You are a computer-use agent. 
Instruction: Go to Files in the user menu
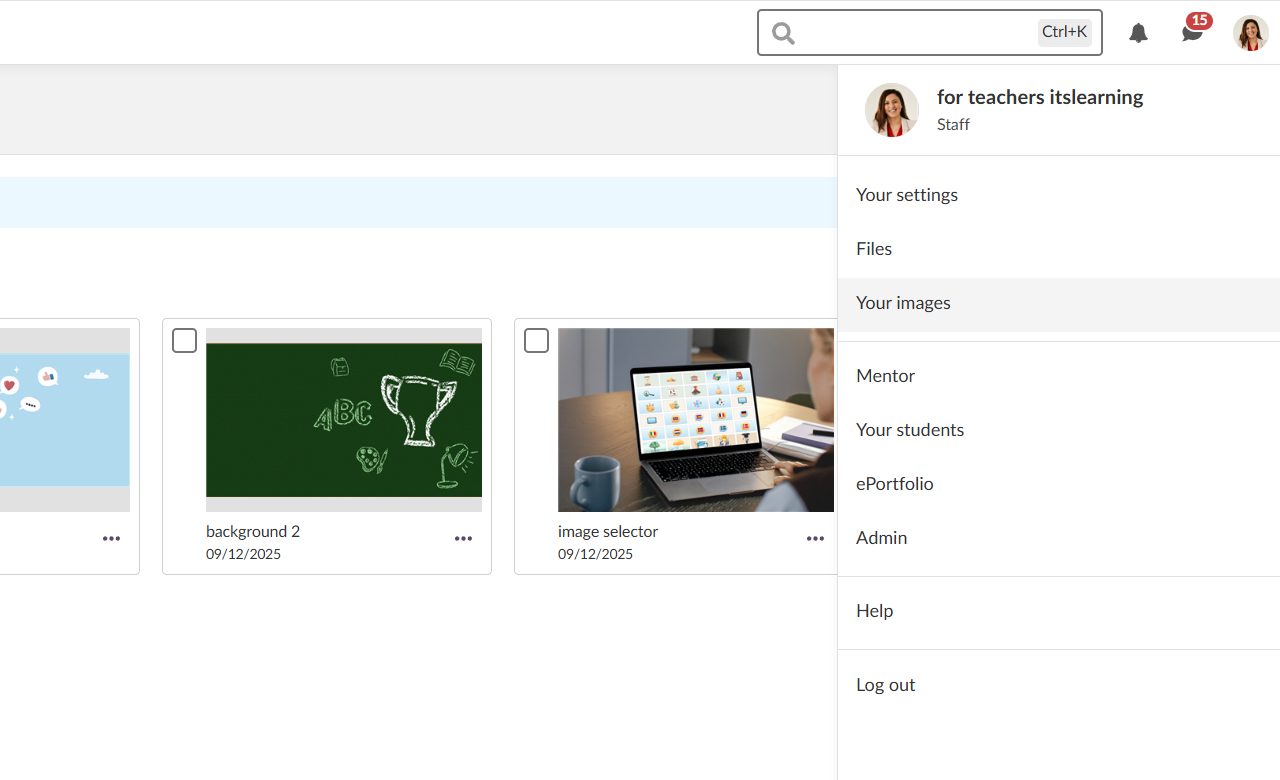(874, 249)
